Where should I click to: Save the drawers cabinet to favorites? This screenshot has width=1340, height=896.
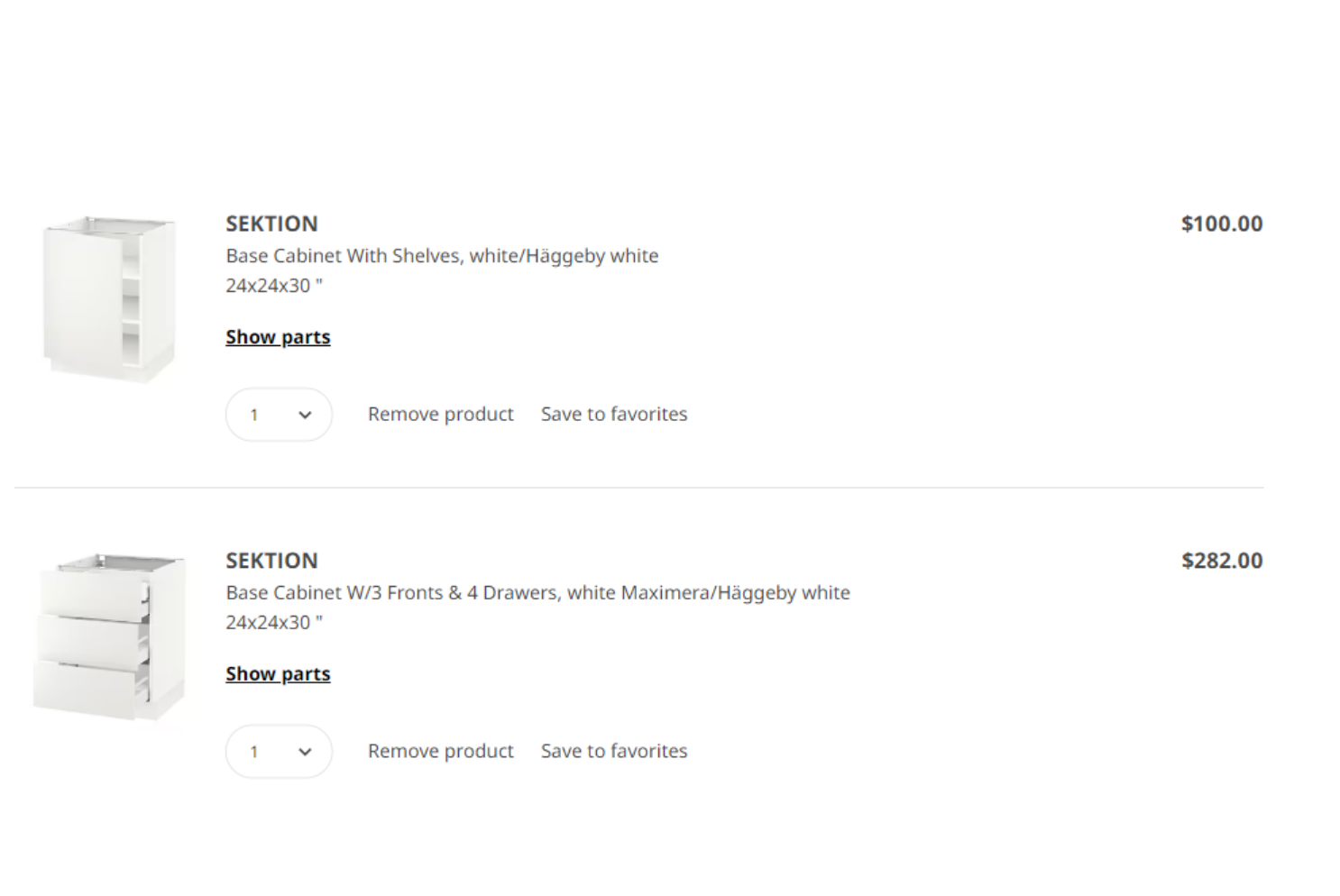click(x=614, y=752)
